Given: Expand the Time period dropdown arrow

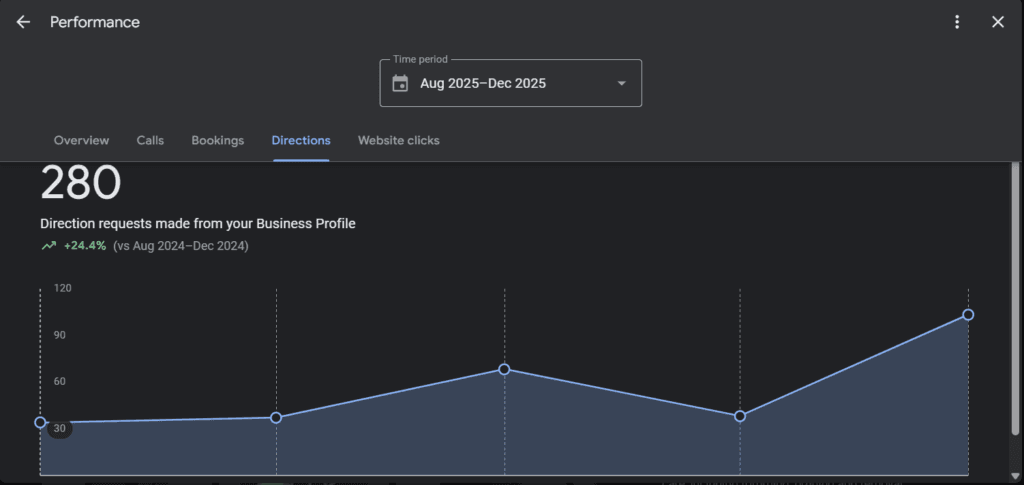Looking at the screenshot, I should coord(621,83).
